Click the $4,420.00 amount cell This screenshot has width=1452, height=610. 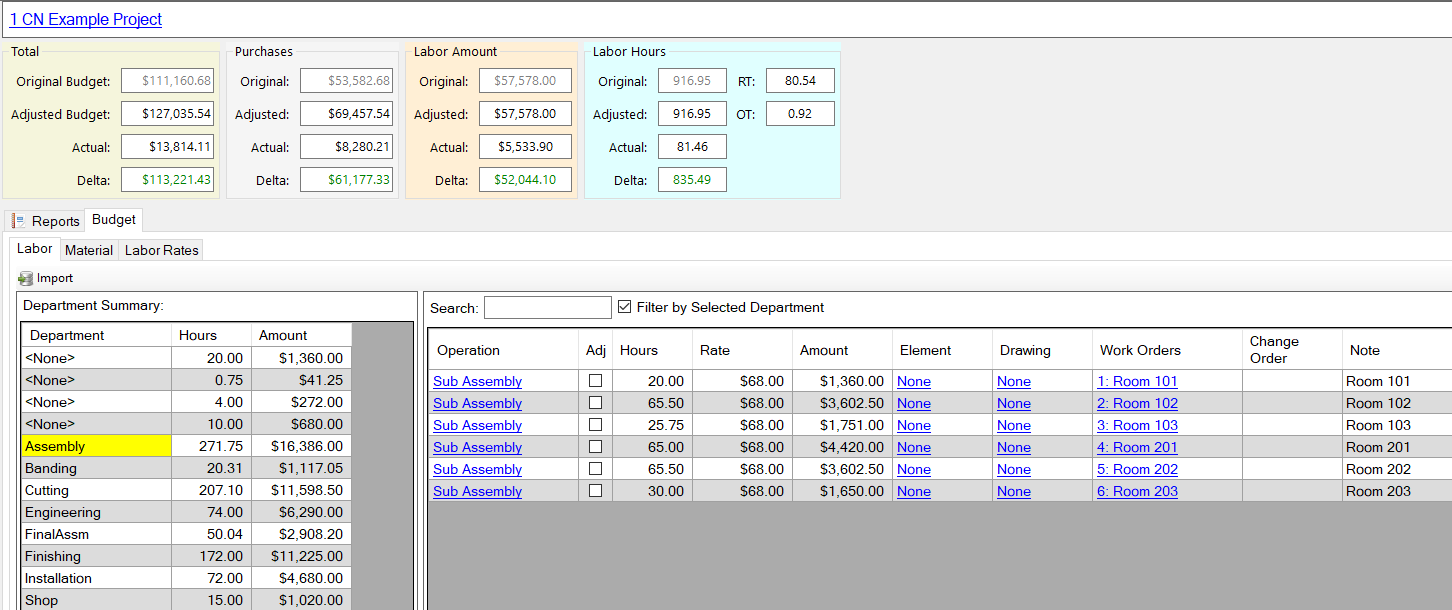[842, 447]
